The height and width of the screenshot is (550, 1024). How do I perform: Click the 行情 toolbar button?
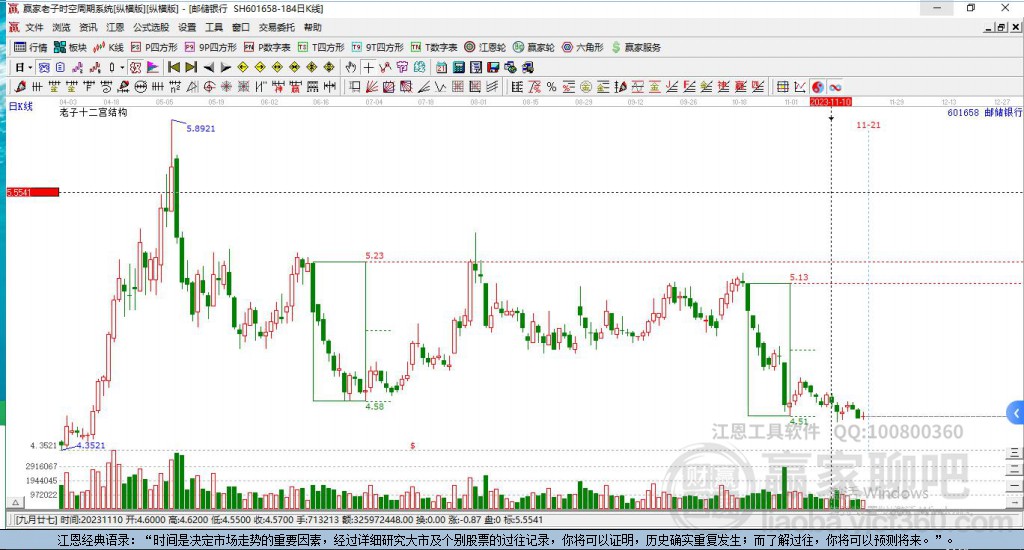point(31,47)
